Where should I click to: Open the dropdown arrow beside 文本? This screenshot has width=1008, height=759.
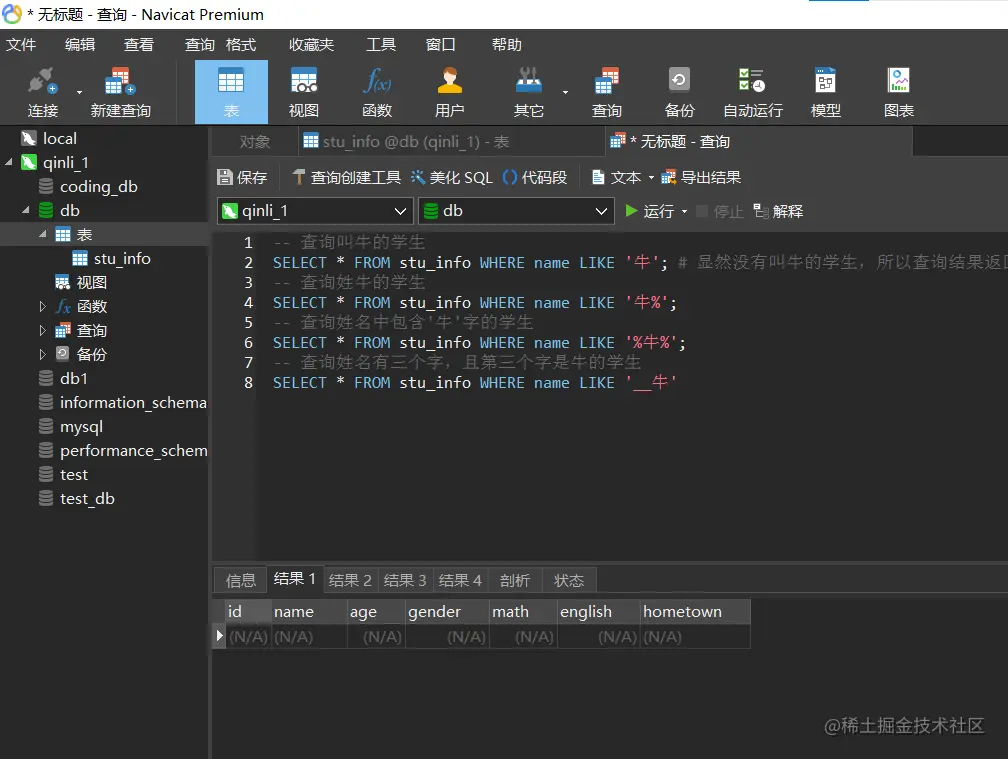[651, 177]
